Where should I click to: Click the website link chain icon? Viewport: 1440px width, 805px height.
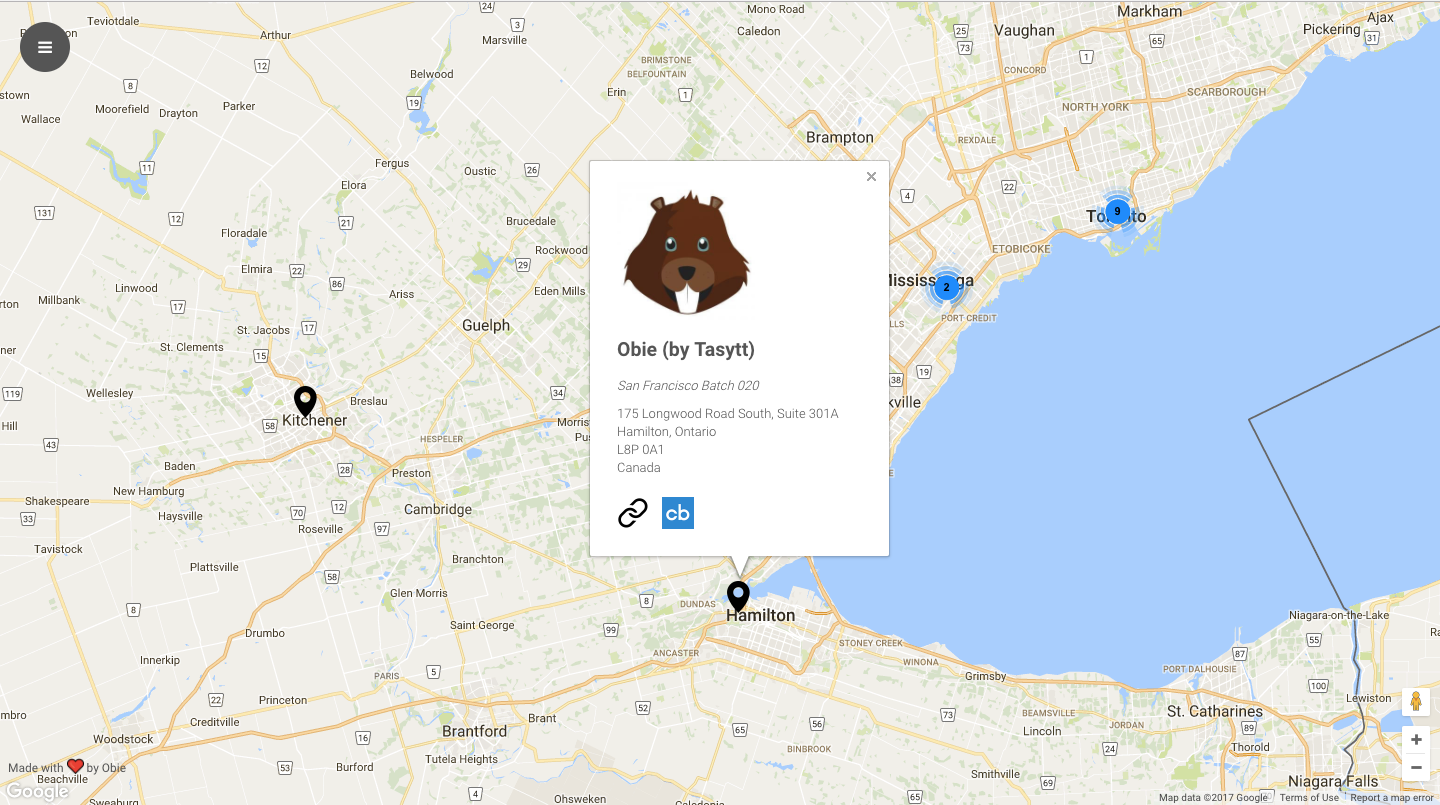(633, 513)
